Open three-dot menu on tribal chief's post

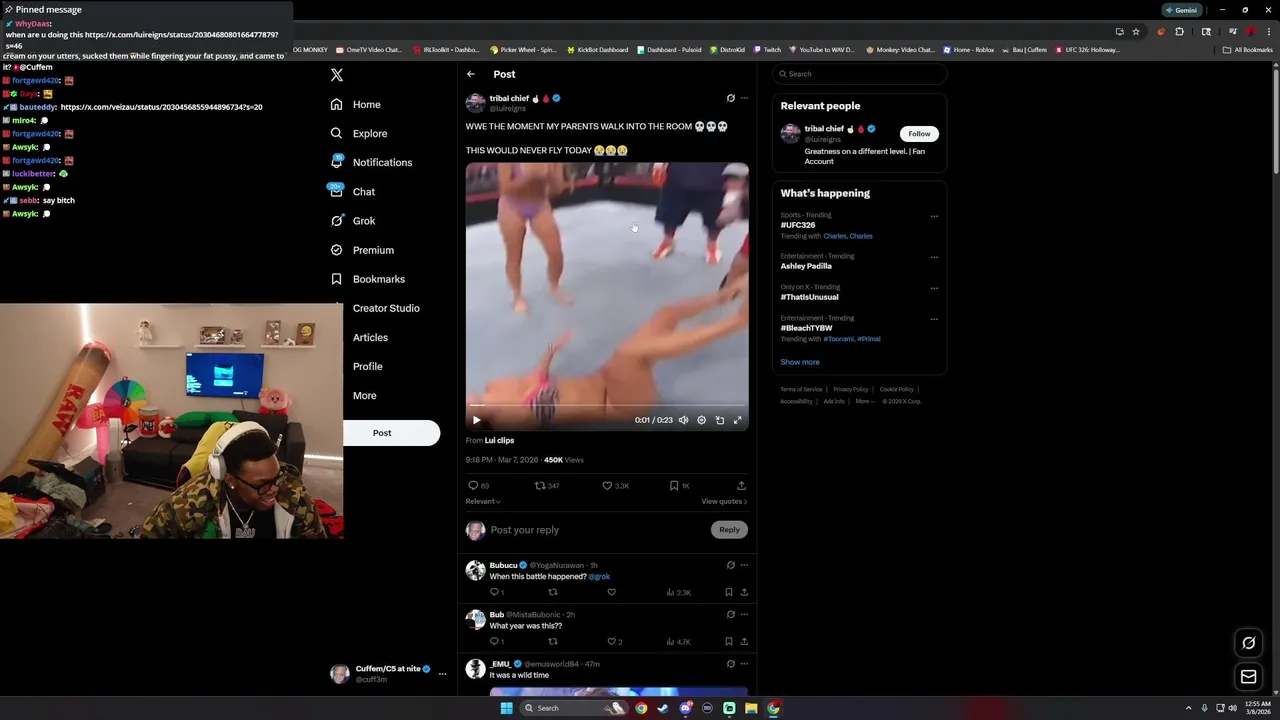point(744,98)
